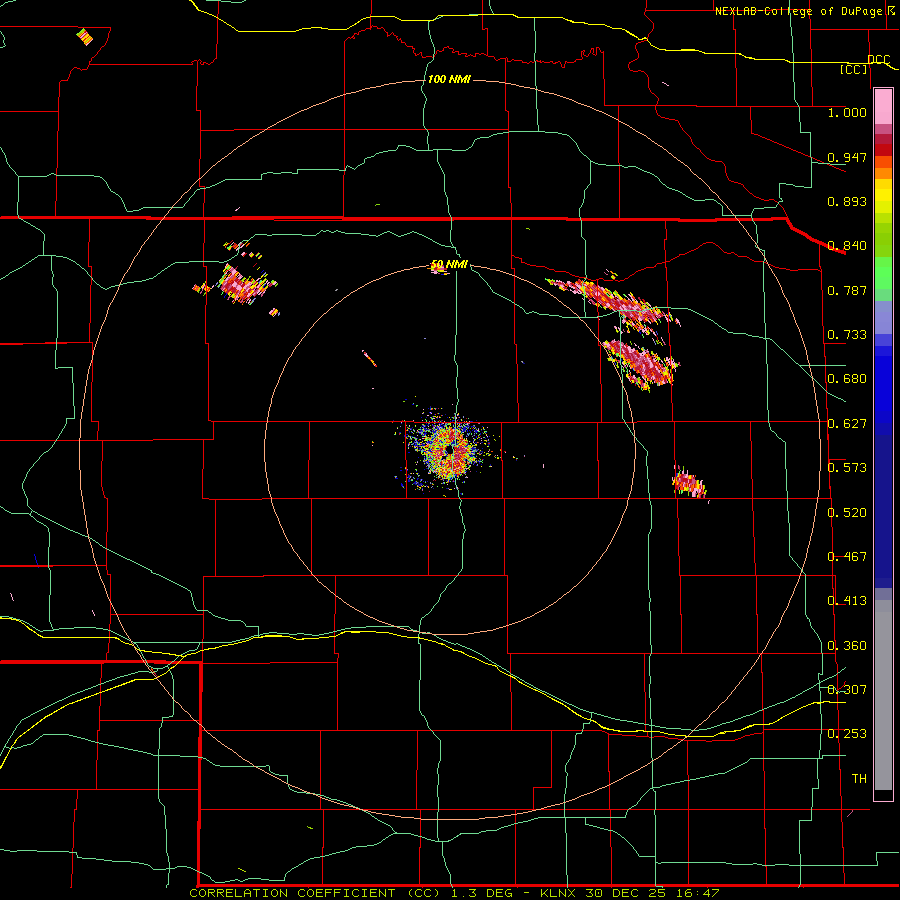Click the 0.467 legend value
900x900 pixels.
pyautogui.click(x=847, y=557)
